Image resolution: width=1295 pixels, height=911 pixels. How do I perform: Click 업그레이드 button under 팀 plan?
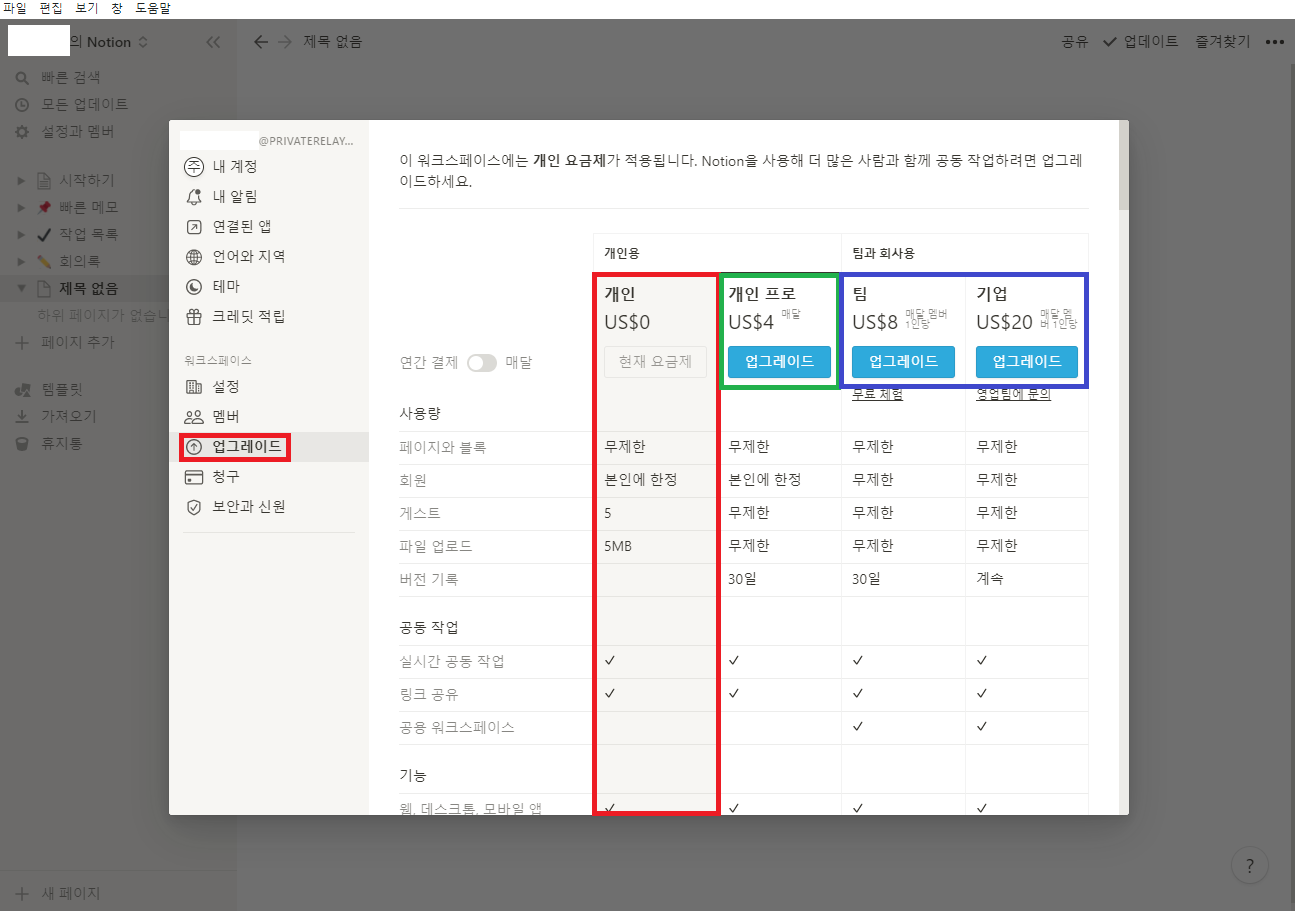(x=903, y=362)
